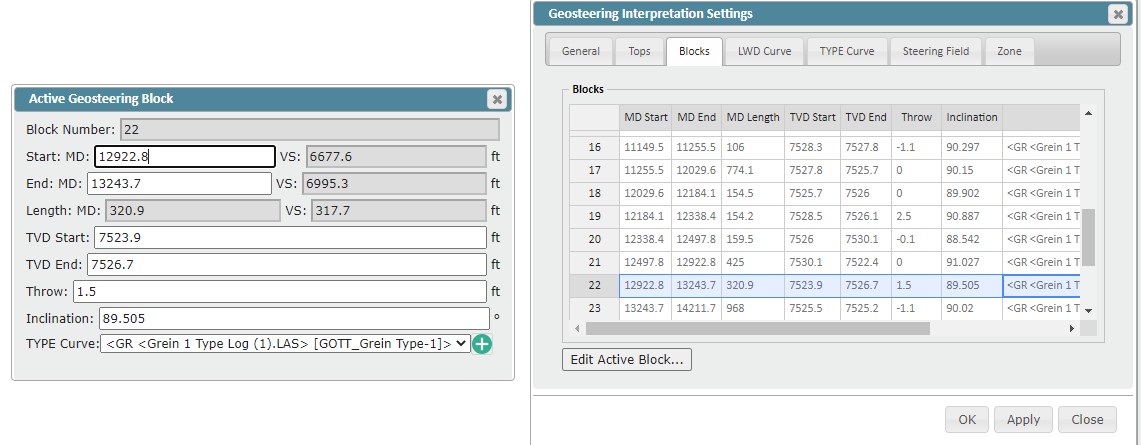Click the MD End column header
The image size is (1141, 445).
tap(696, 117)
